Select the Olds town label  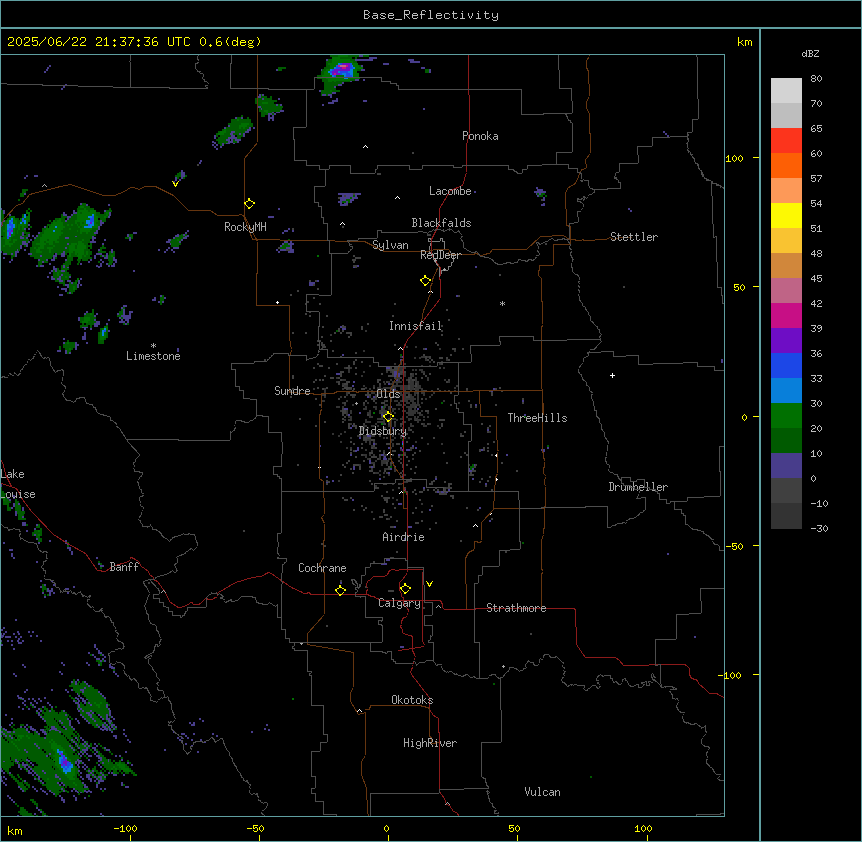(x=388, y=394)
